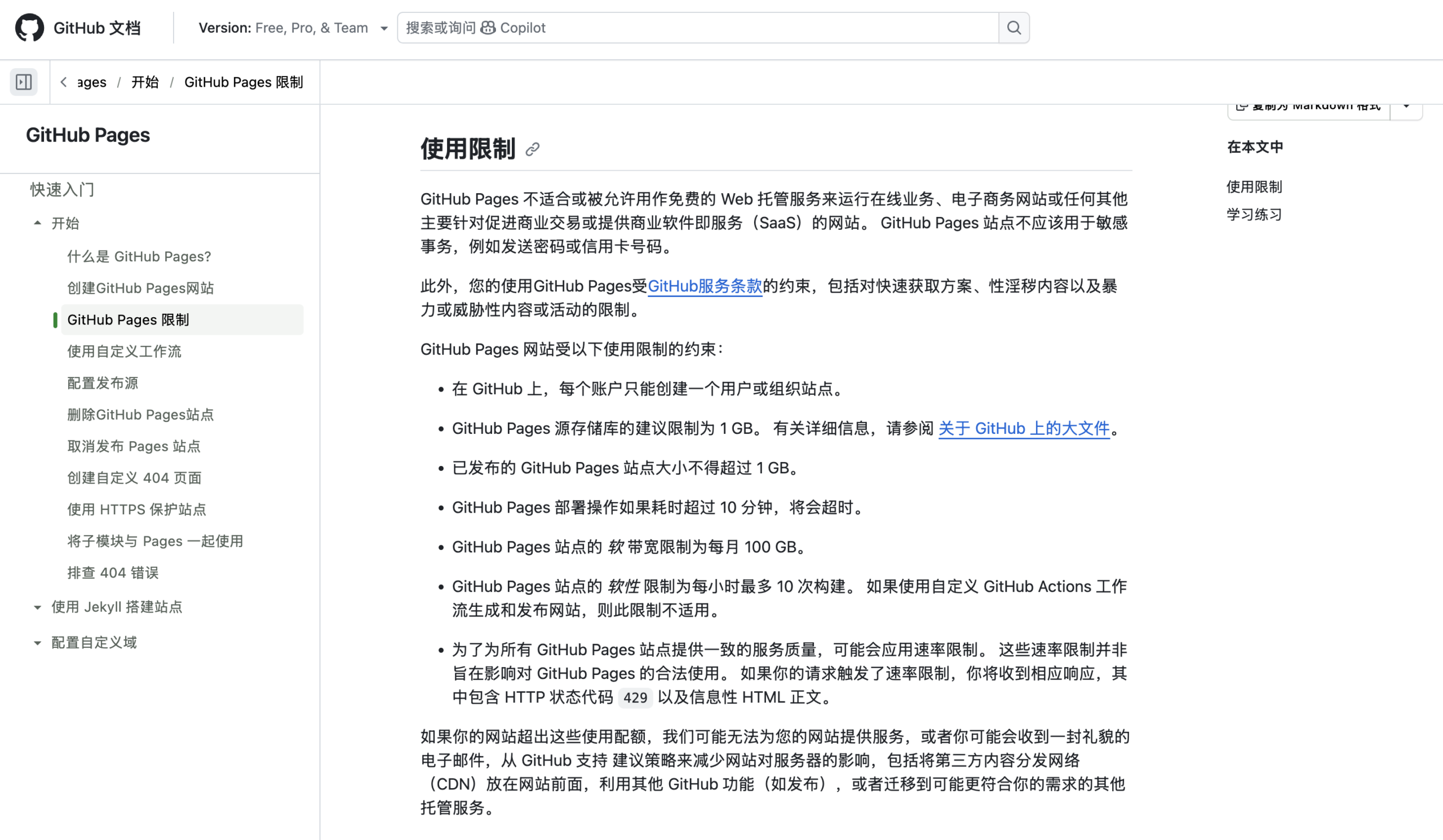Open the Version Free, Pro, & Team dropdown
Viewport: 1443px width, 840px height.
(293, 28)
